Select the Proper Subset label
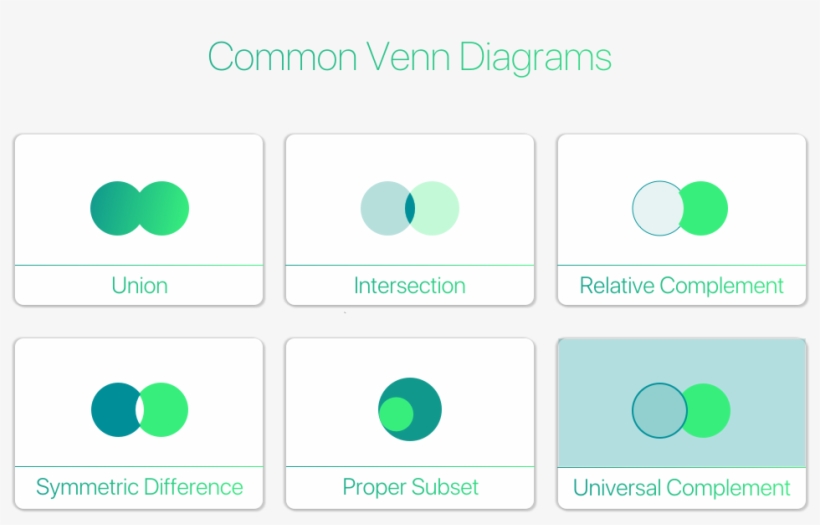 pos(410,488)
